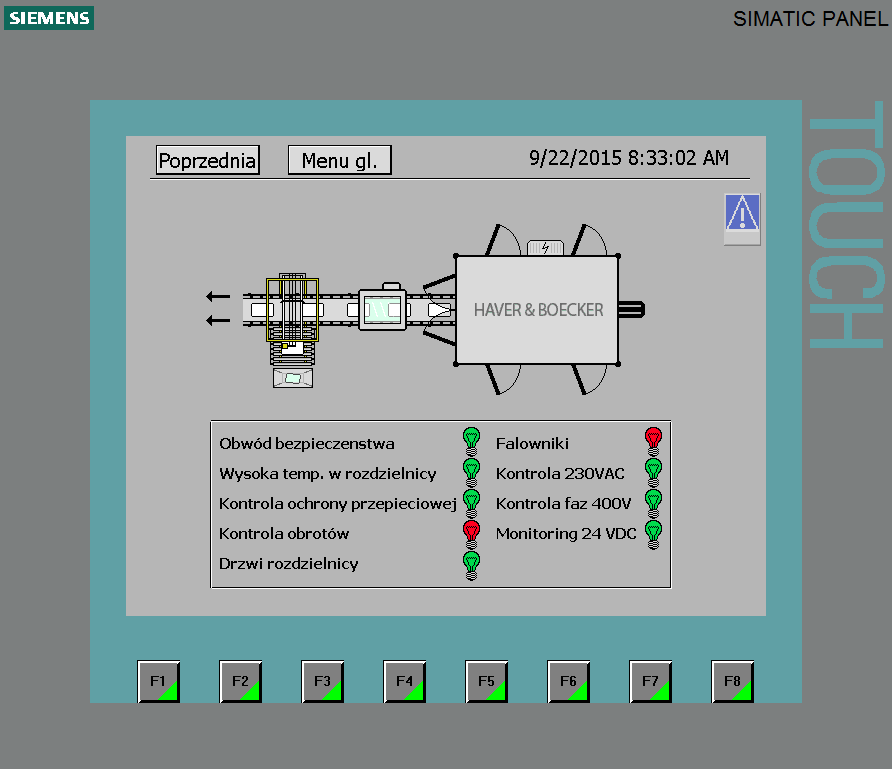Screen dimensions: 892x769
Task: Click the checkweigher unit on conveyor
Action: [382, 308]
